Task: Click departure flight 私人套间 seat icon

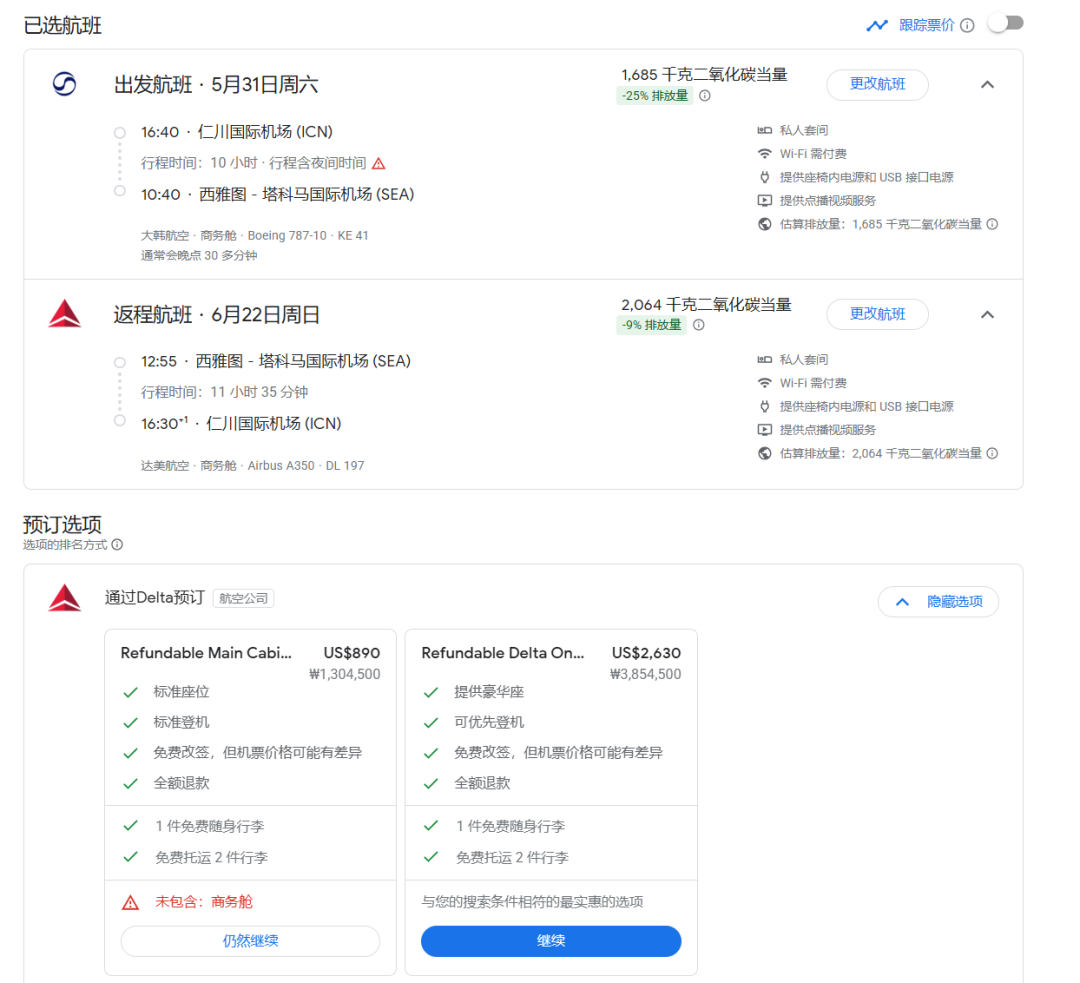Action: (765, 130)
